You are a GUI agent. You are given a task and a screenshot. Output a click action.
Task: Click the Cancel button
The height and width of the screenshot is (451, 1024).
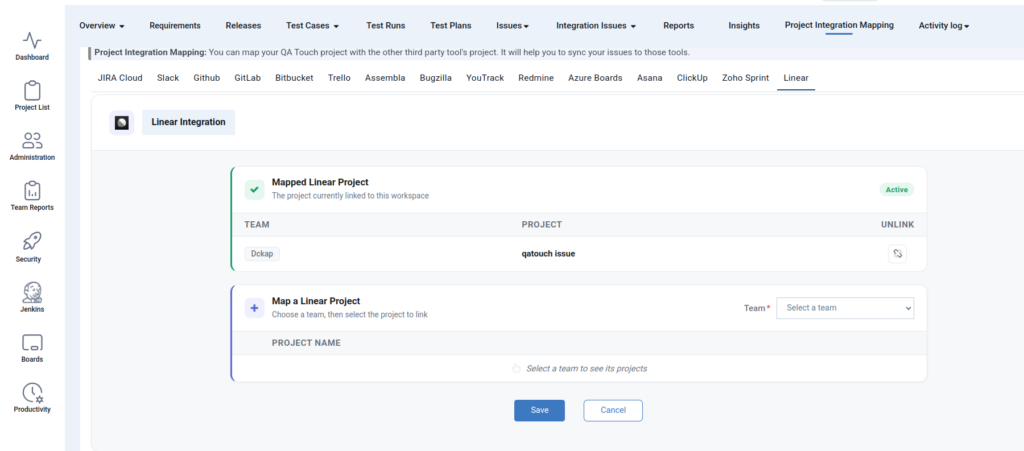pos(613,411)
